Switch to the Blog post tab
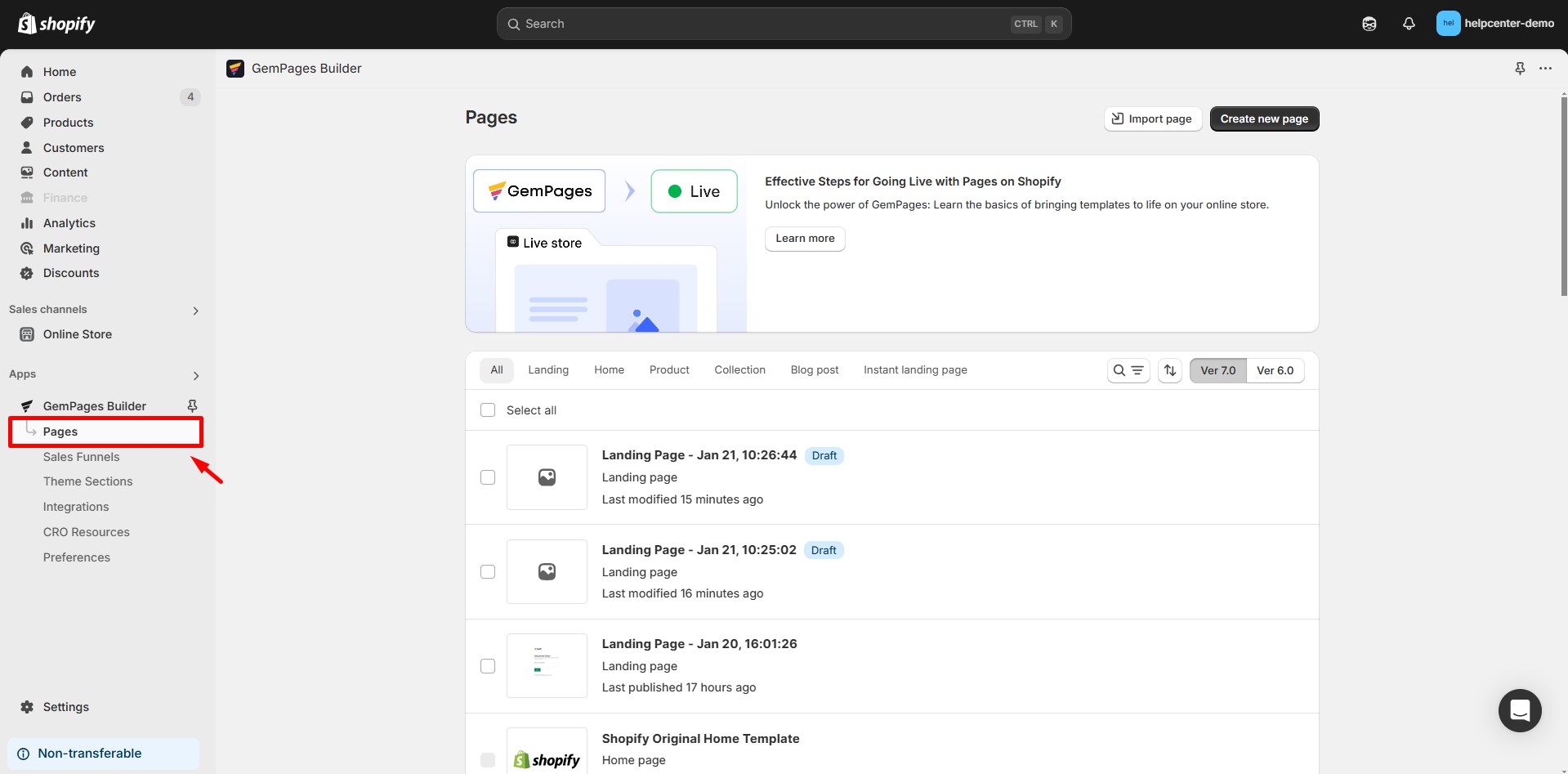Screen dimensions: 1568x774 (814, 370)
